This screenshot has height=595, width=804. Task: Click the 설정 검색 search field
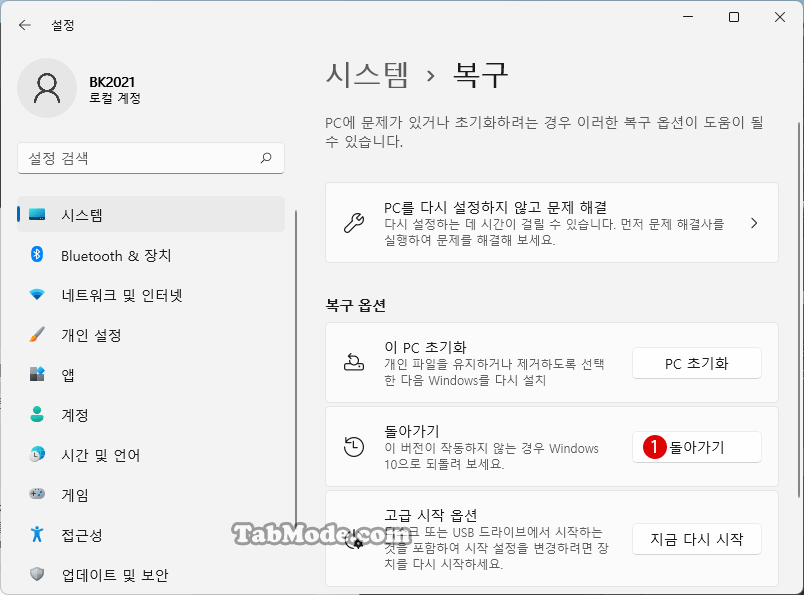coord(151,158)
